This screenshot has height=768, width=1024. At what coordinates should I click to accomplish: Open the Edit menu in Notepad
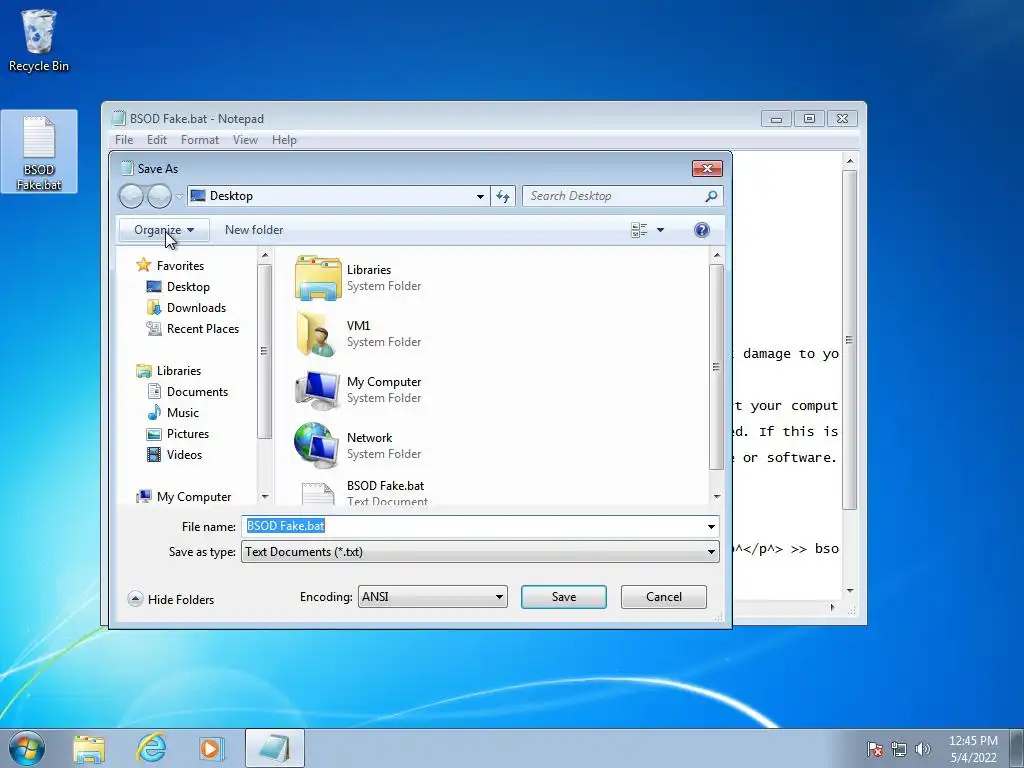click(x=157, y=140)
